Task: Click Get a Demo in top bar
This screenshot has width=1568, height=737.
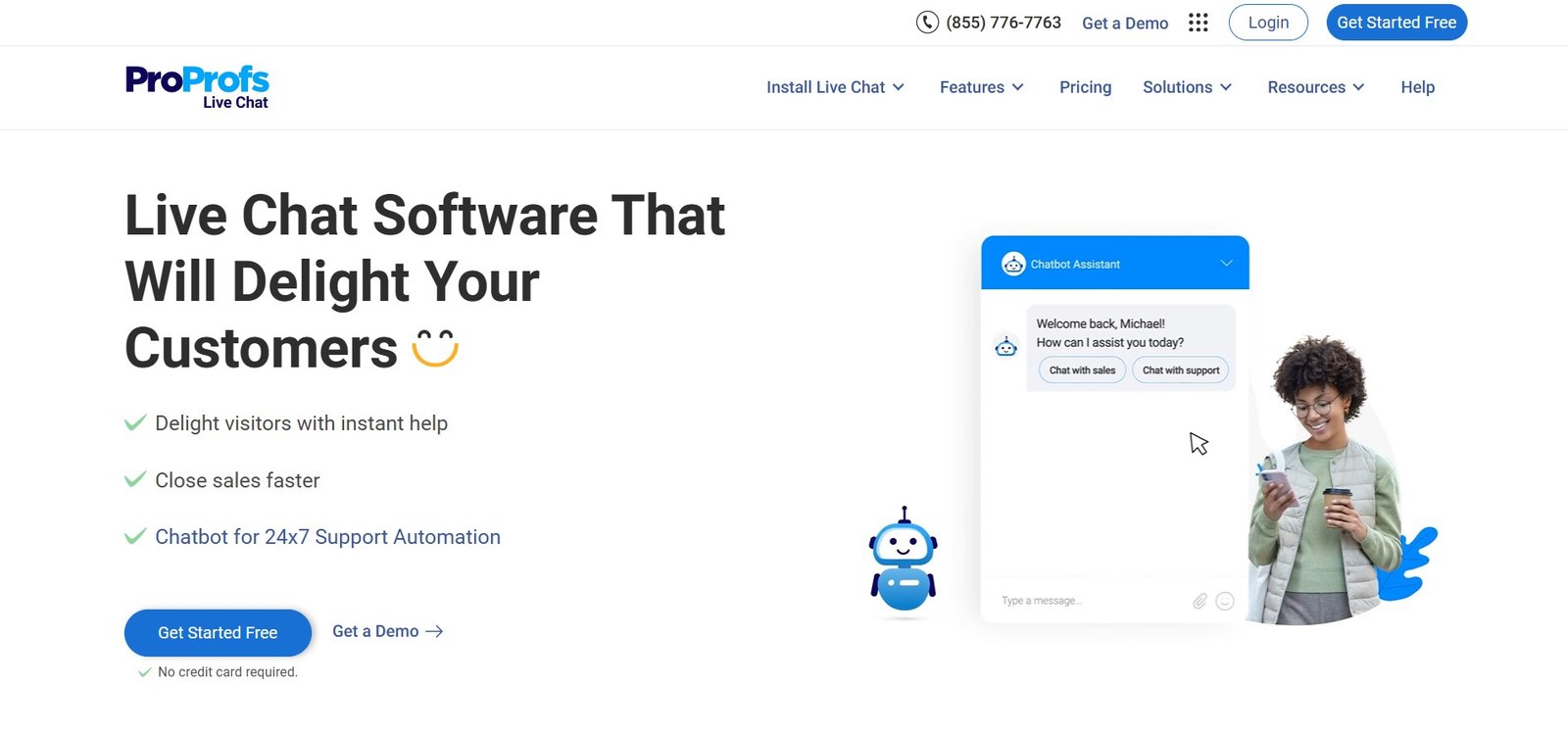Action: (1125, 23)
